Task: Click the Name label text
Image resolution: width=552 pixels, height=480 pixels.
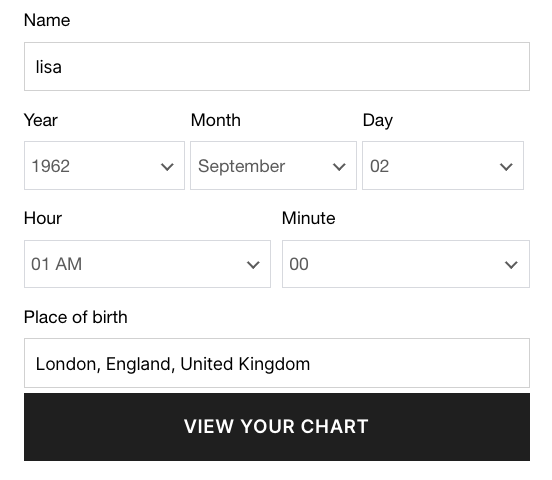Action: (x=47, y=20)
